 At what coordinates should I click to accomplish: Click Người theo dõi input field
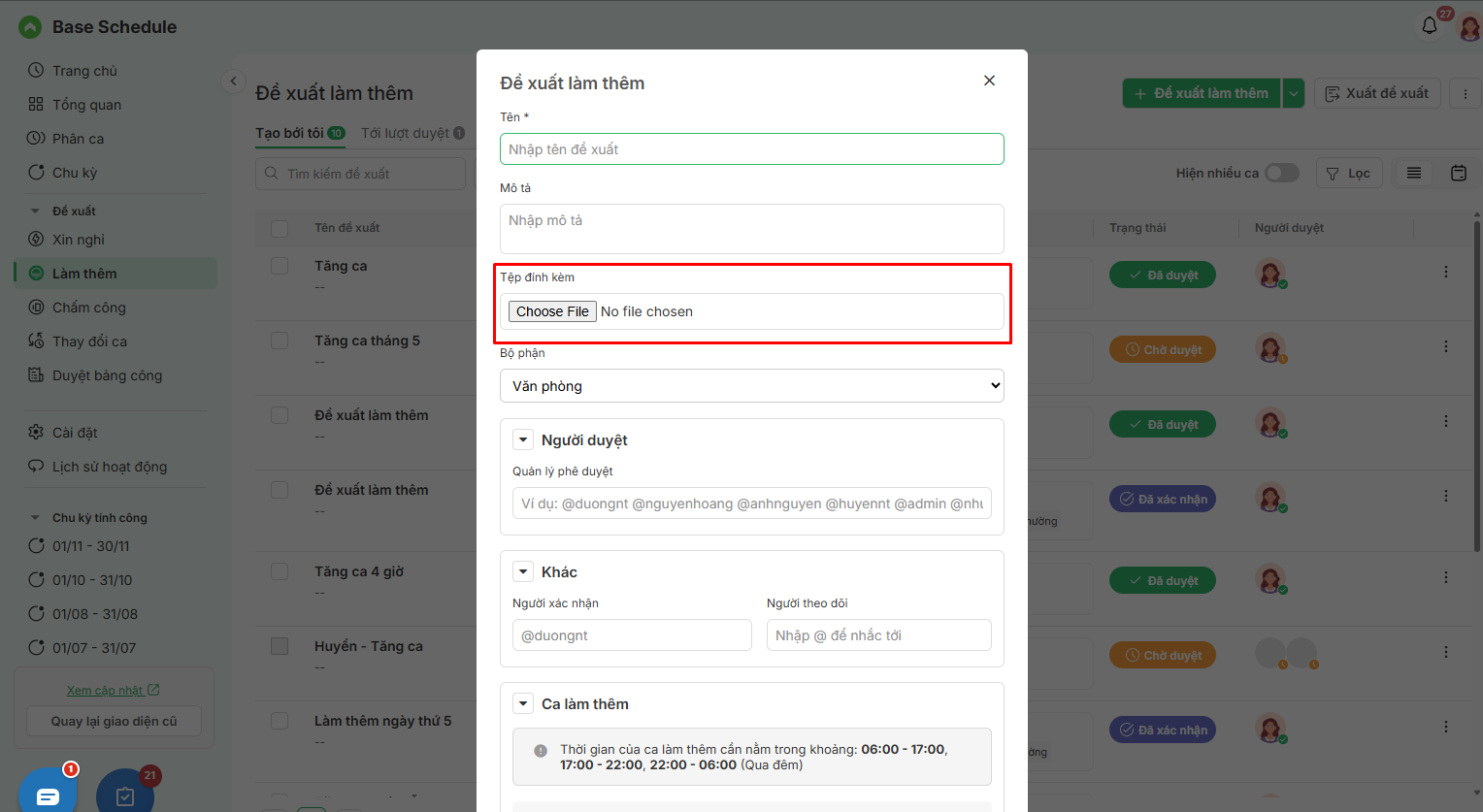878,635
